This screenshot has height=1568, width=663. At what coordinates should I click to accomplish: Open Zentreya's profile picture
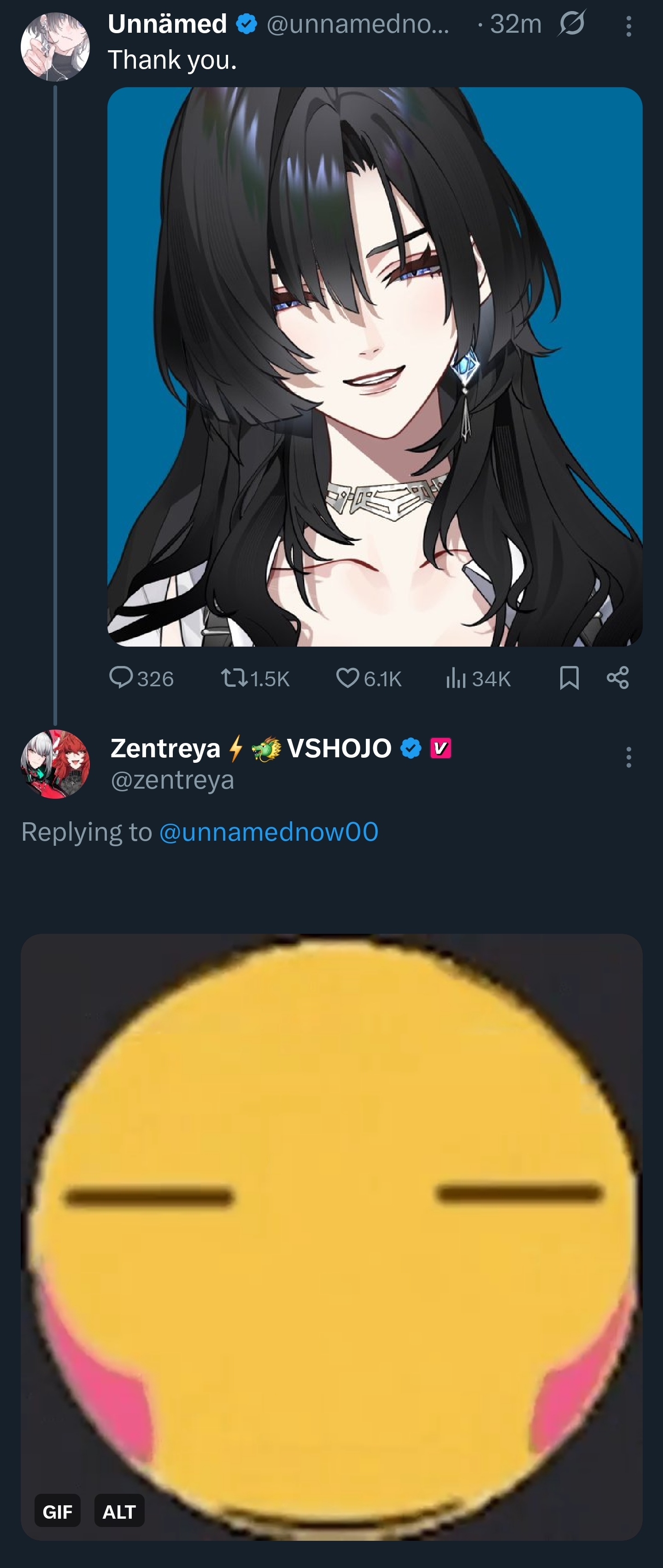(55, 764)
